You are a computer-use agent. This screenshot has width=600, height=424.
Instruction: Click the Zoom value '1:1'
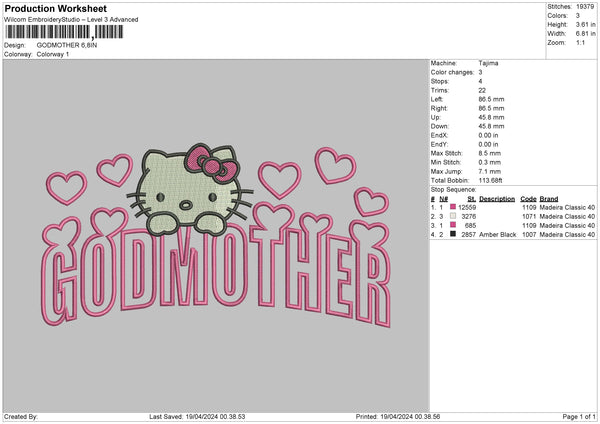[x=580, y=42]
